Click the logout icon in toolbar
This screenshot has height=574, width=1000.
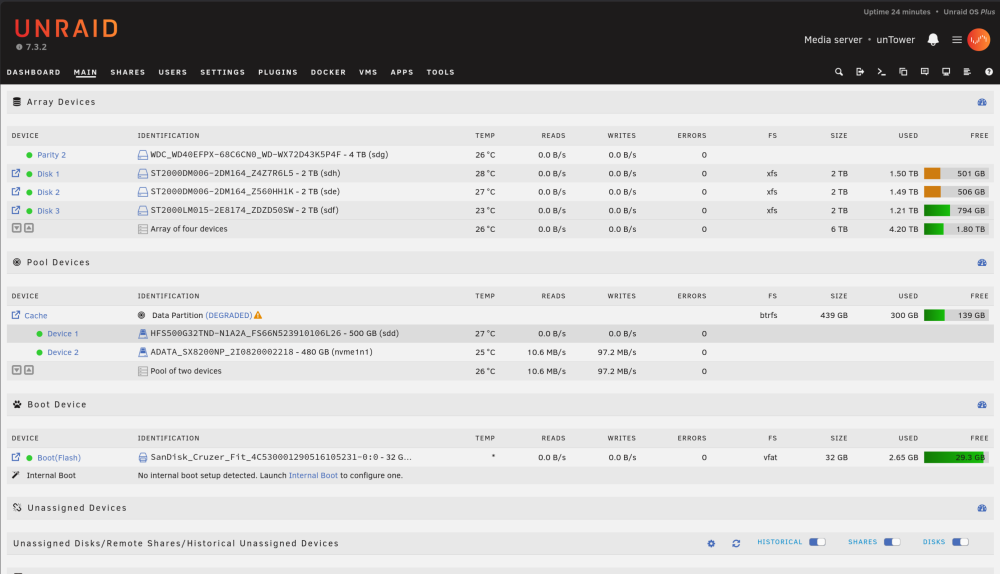tap(860, 72)
